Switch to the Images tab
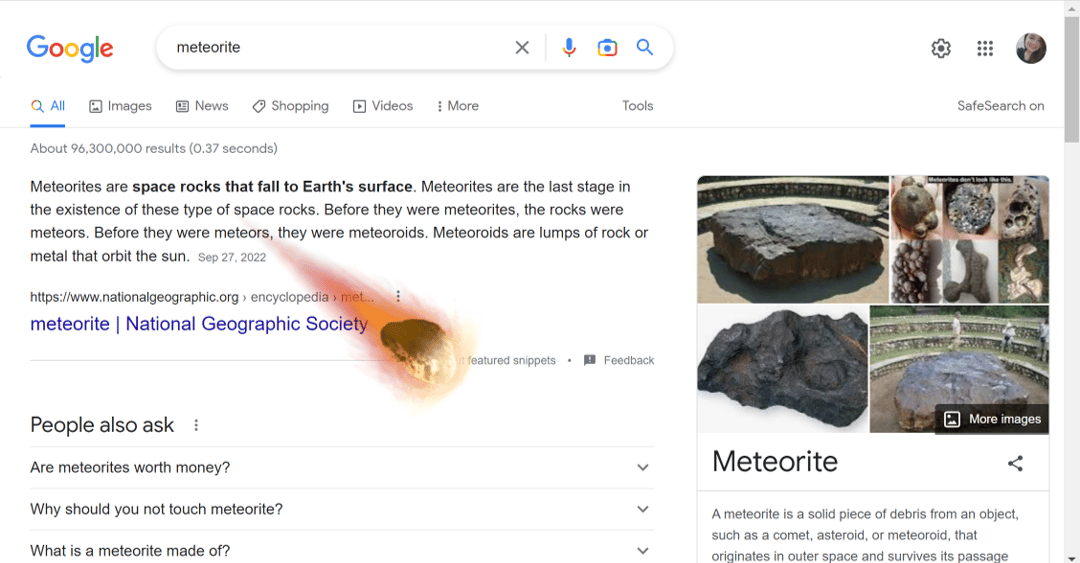 click(x=120, y=106)
